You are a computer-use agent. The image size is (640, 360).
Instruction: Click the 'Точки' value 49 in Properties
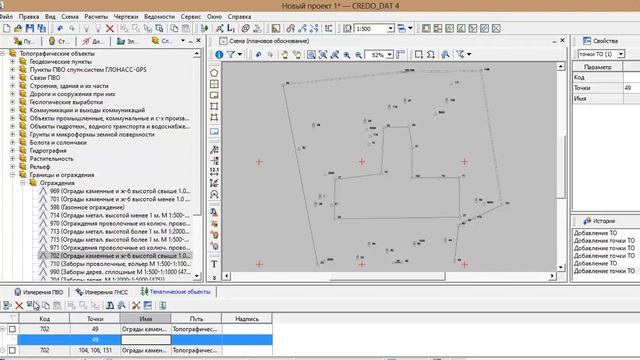631,88
